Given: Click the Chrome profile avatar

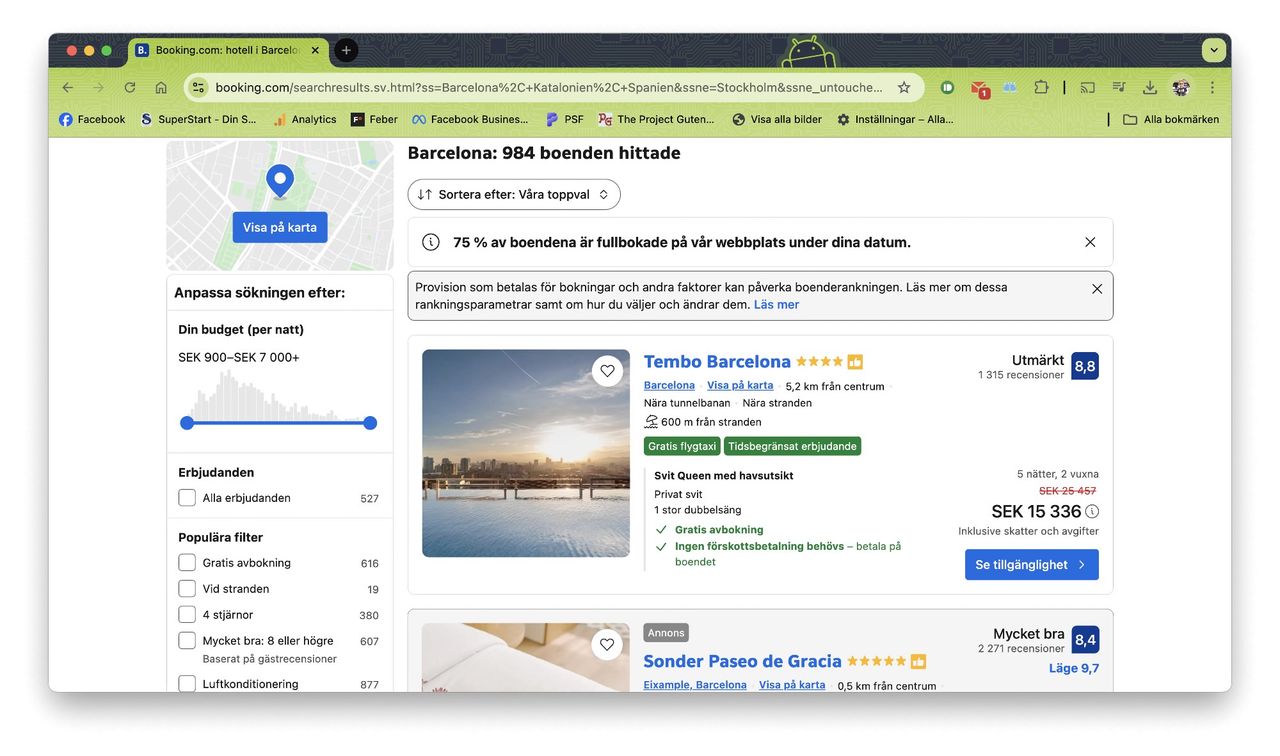Looking at the screenshot, I should coord(1181,87).
